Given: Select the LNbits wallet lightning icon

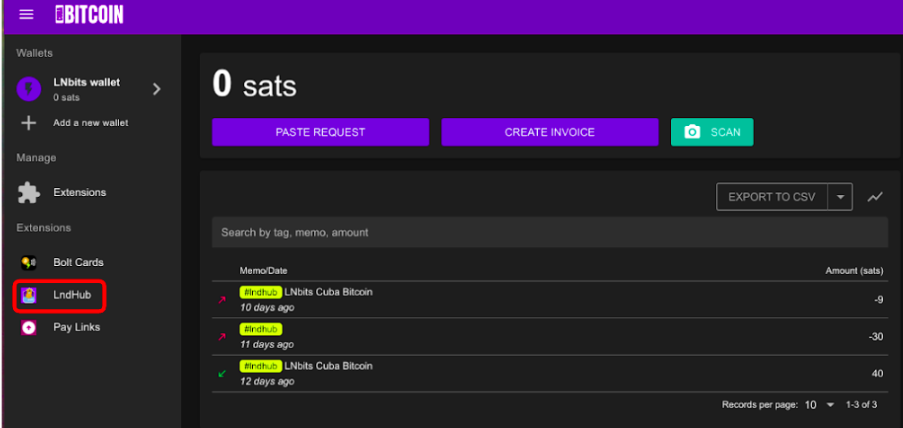Looking at the screenshot, I should (29, 89).
